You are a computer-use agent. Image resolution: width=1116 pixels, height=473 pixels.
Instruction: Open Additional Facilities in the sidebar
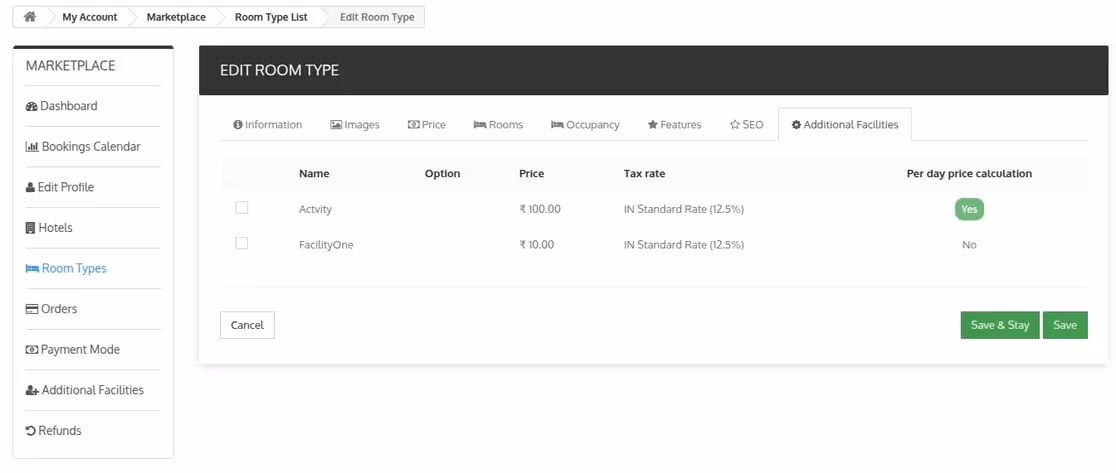tap(85, 390)
